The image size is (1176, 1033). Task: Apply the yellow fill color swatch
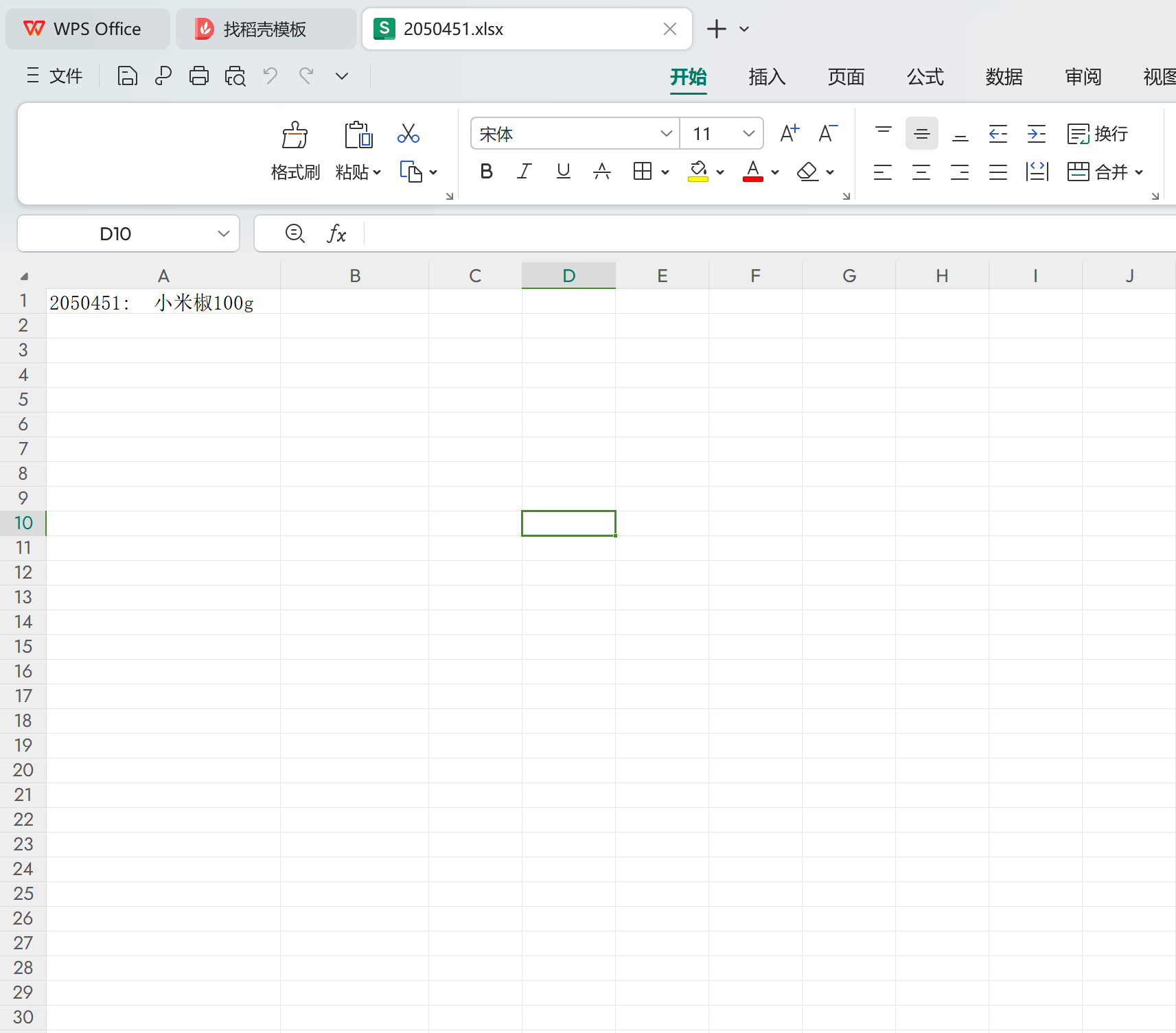698,172
